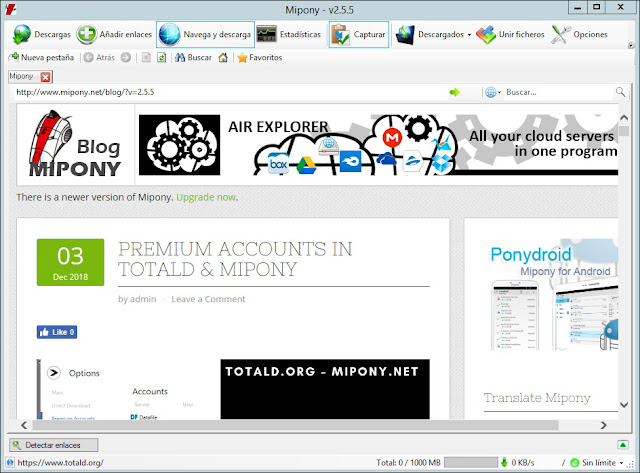Go back with the Atrás button

tap(99, 58)
